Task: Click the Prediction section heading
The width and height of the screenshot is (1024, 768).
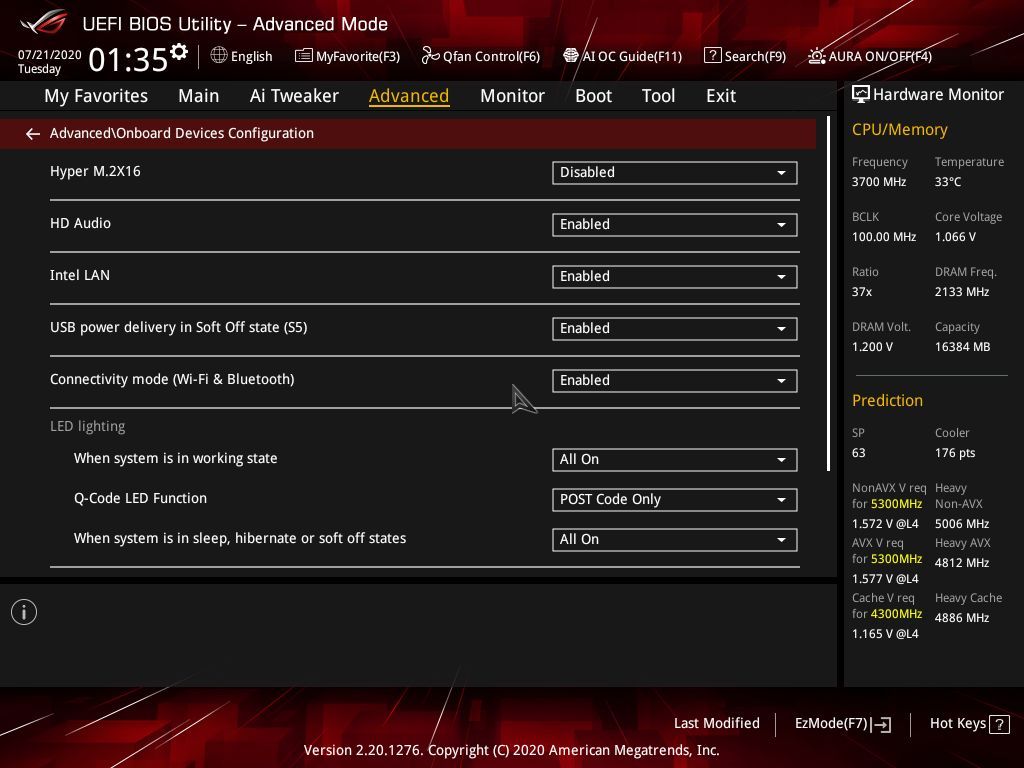Action: coord(887,400)
